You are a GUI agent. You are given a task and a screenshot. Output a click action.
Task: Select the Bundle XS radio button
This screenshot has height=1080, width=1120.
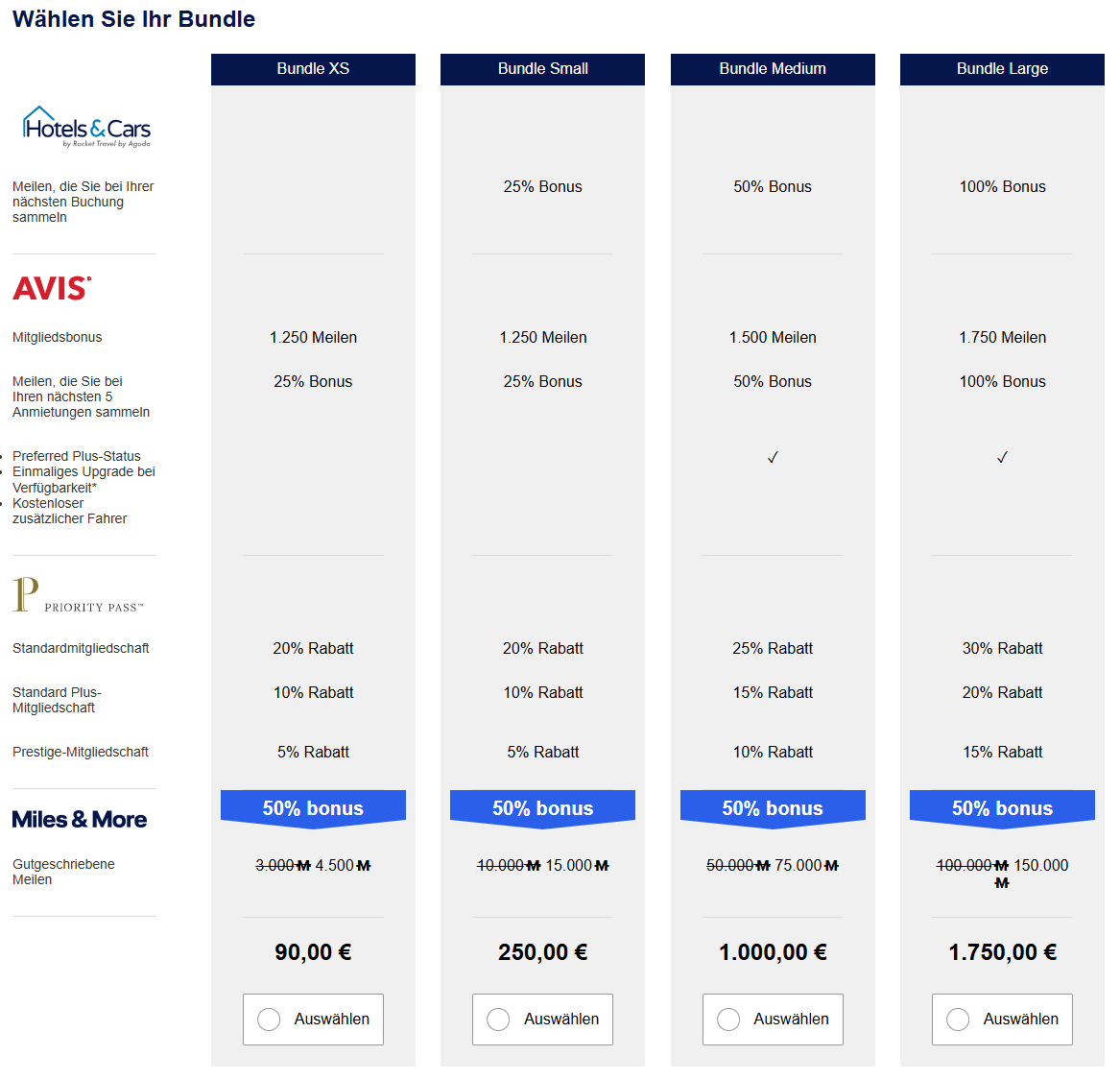click(x=270, y=1020)
